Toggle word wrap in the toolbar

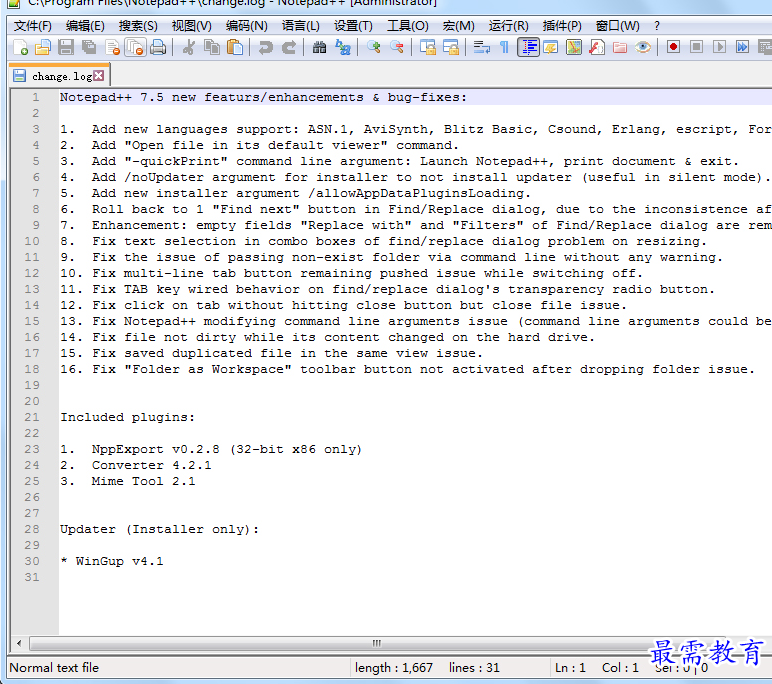[482, 47]
